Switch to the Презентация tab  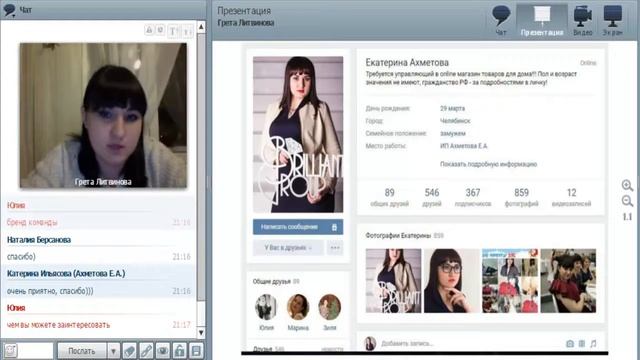(542, 20)
